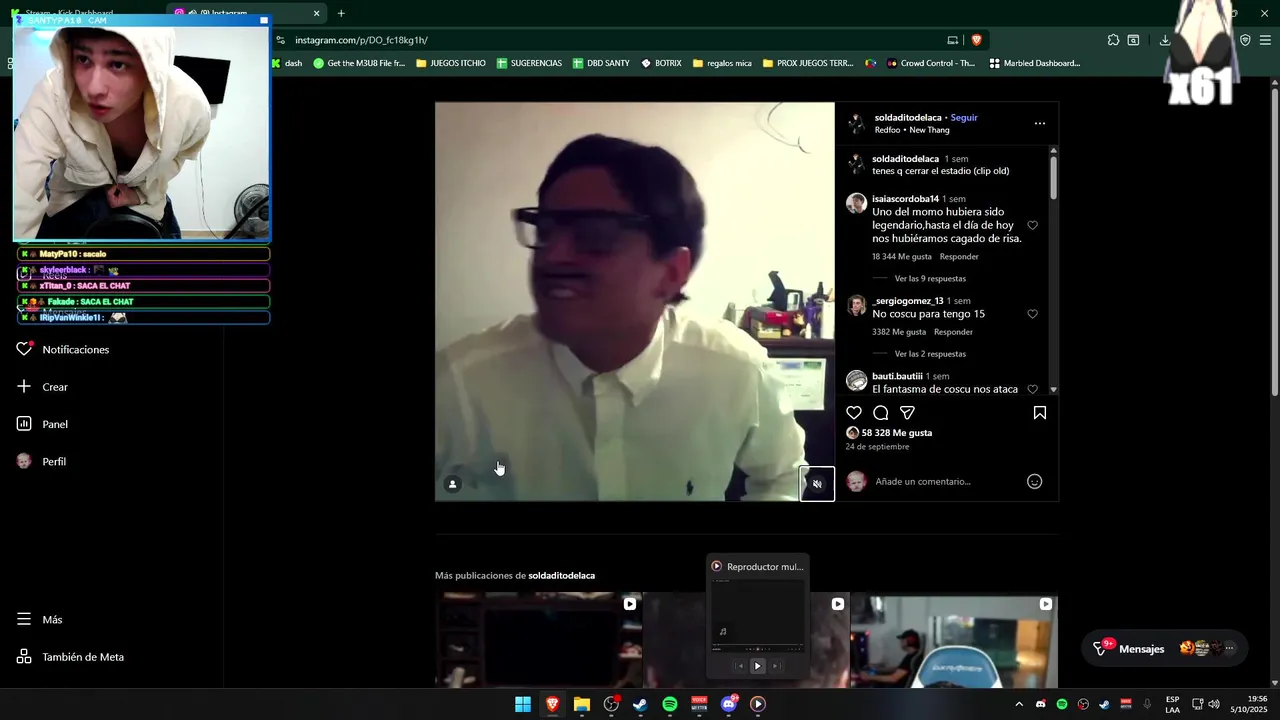Viewport: 1280px width, 720px height.
Task: Open Brave browser in the taskbar
Action: pos(552,704)
